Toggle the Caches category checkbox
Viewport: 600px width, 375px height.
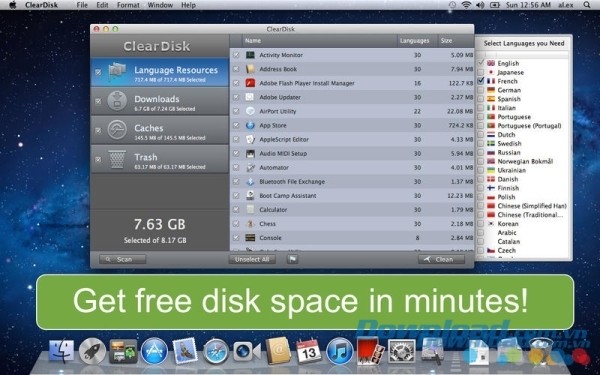98,130
